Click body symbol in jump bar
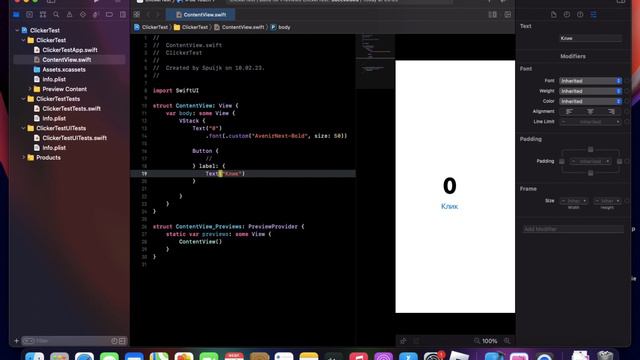The height and width of the screenshot is (360, 640). [x=280, y=27]
